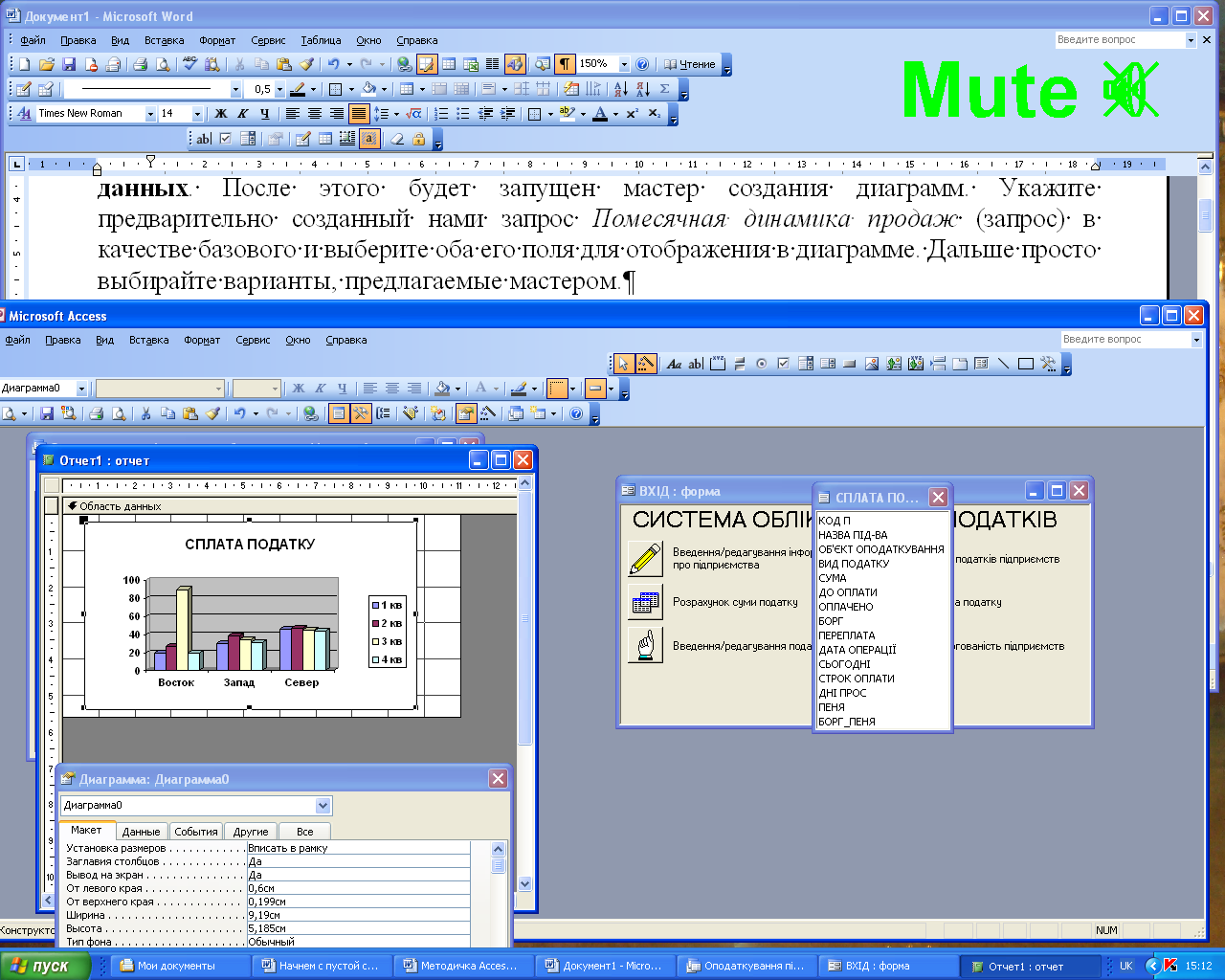
Task: Switch to Данные tab in properties
Action: [x=141, y=832]
